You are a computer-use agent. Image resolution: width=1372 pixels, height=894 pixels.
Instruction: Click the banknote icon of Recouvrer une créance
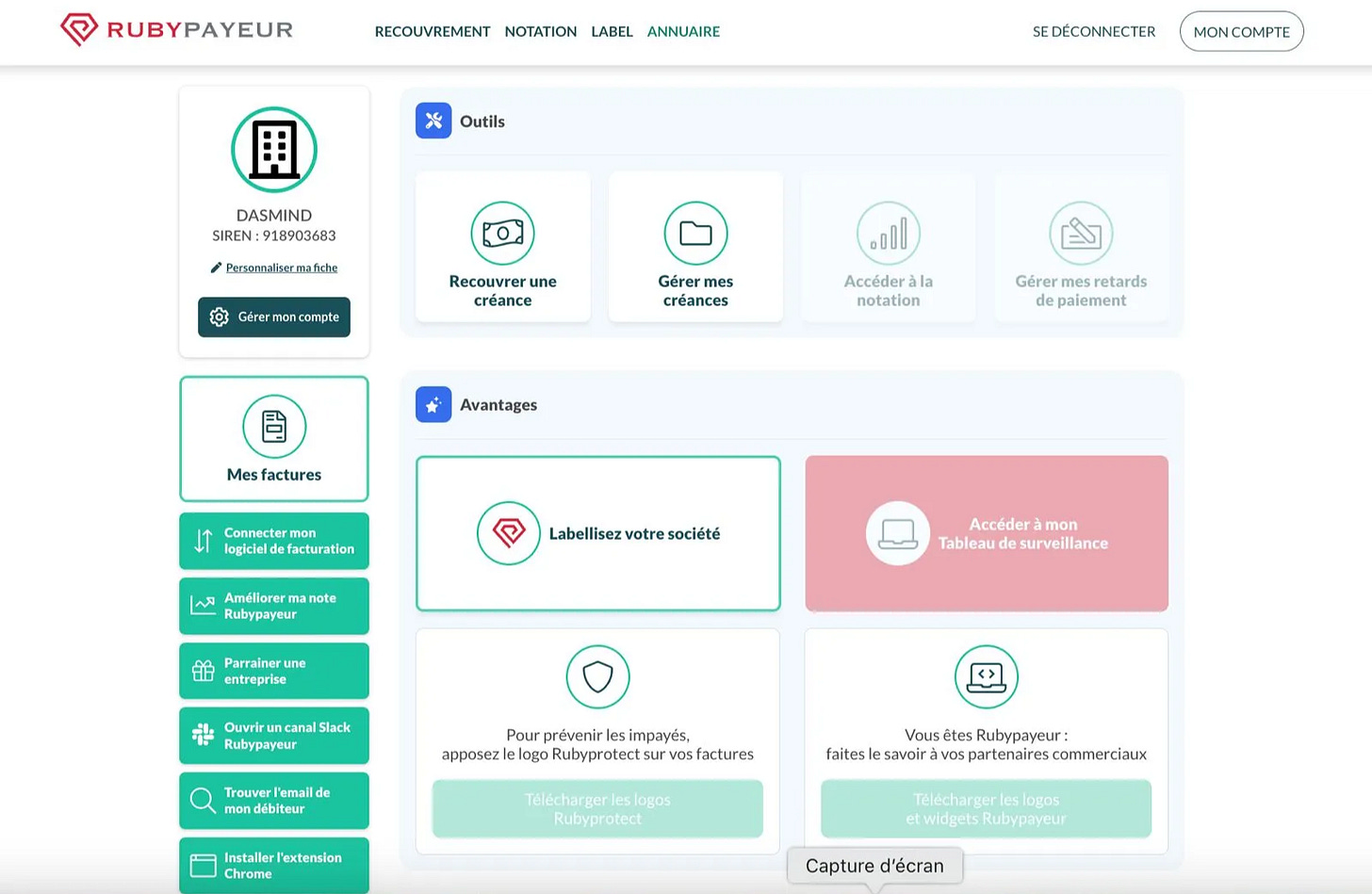(503, 233)
